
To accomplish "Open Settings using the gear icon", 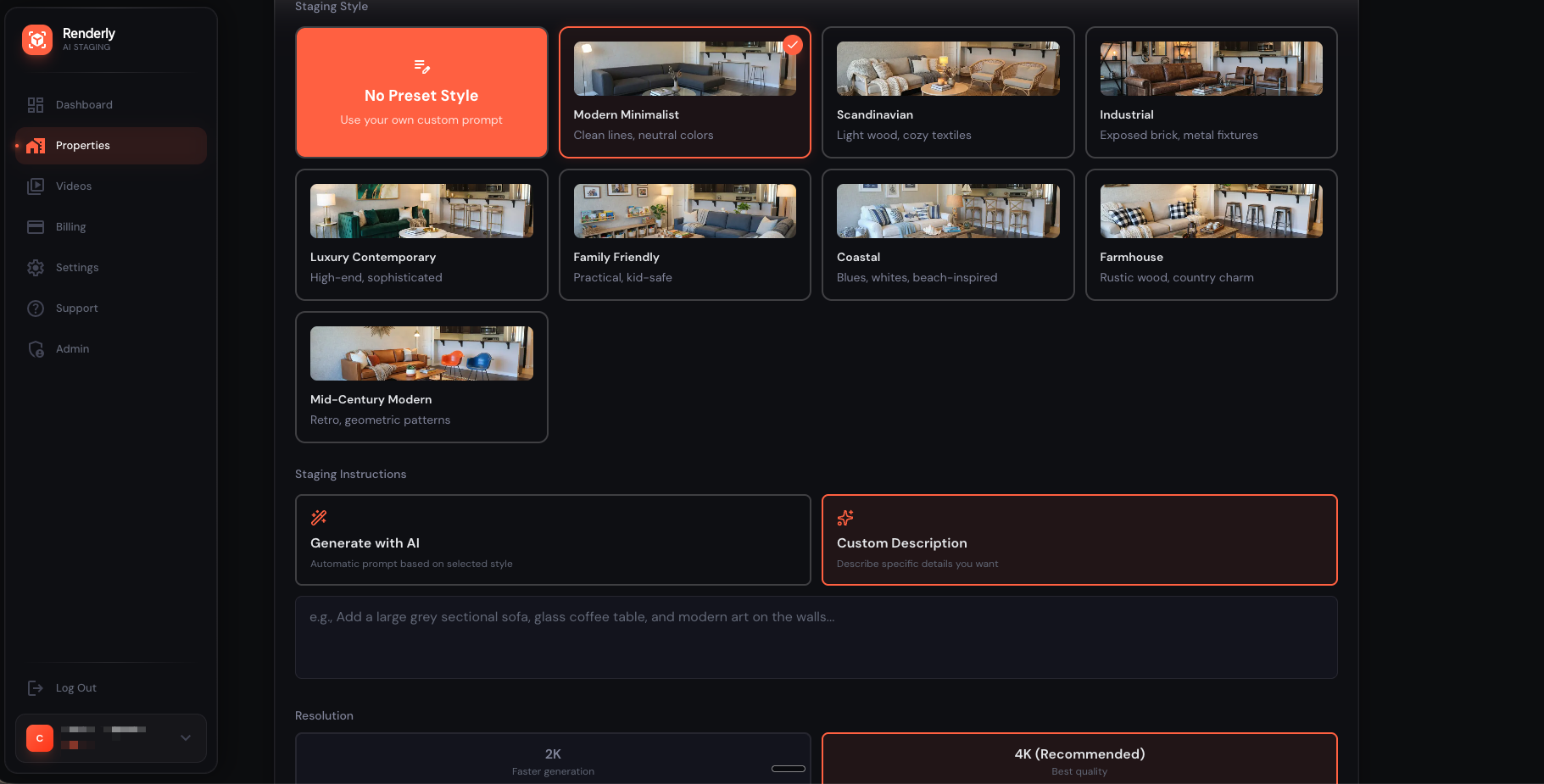I will pos(36,268).
